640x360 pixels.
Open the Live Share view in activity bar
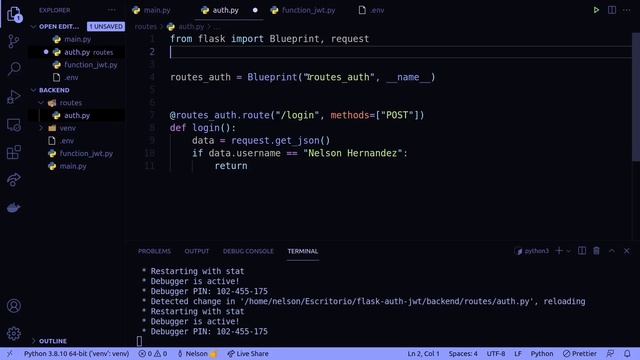pos(14,180)
